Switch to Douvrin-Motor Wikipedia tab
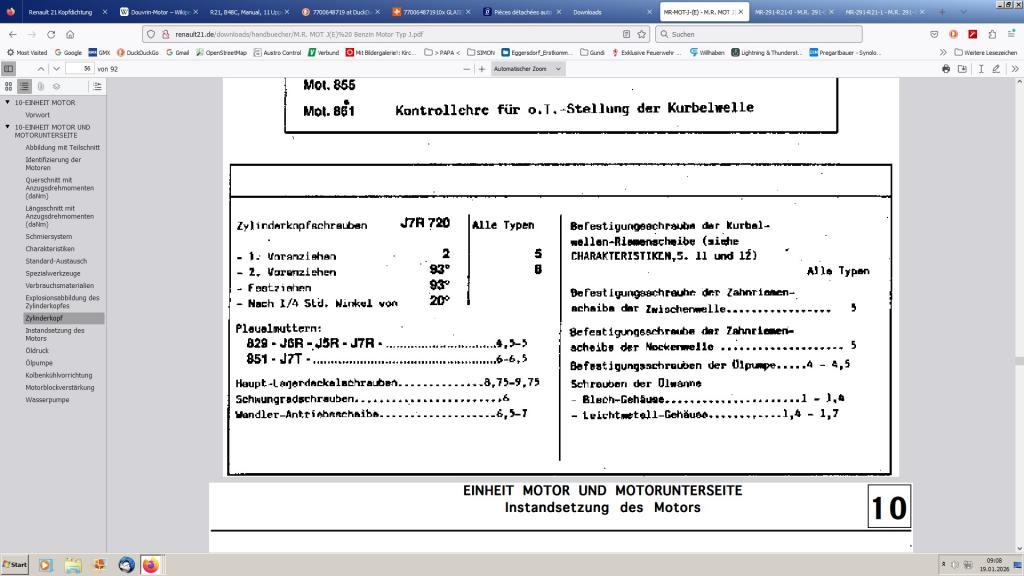The width and height of the screenshot is (1024, 576). (x=154, y=12)
